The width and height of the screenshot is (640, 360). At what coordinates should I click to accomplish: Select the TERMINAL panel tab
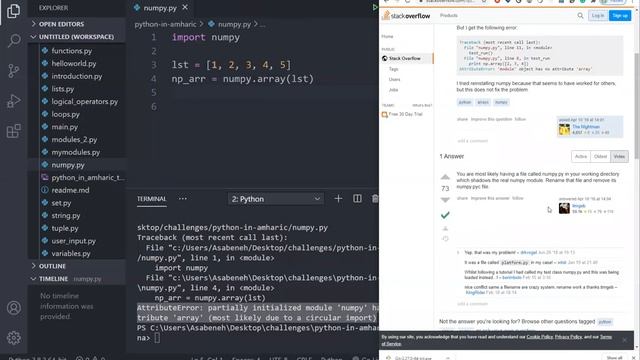click(151, 199)
